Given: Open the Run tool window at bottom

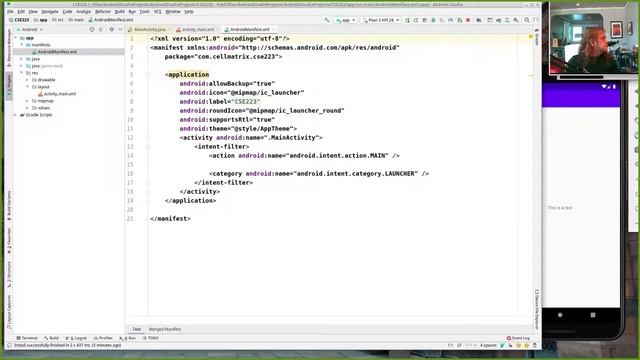Looking at the screenshot, I should (128, 338).
